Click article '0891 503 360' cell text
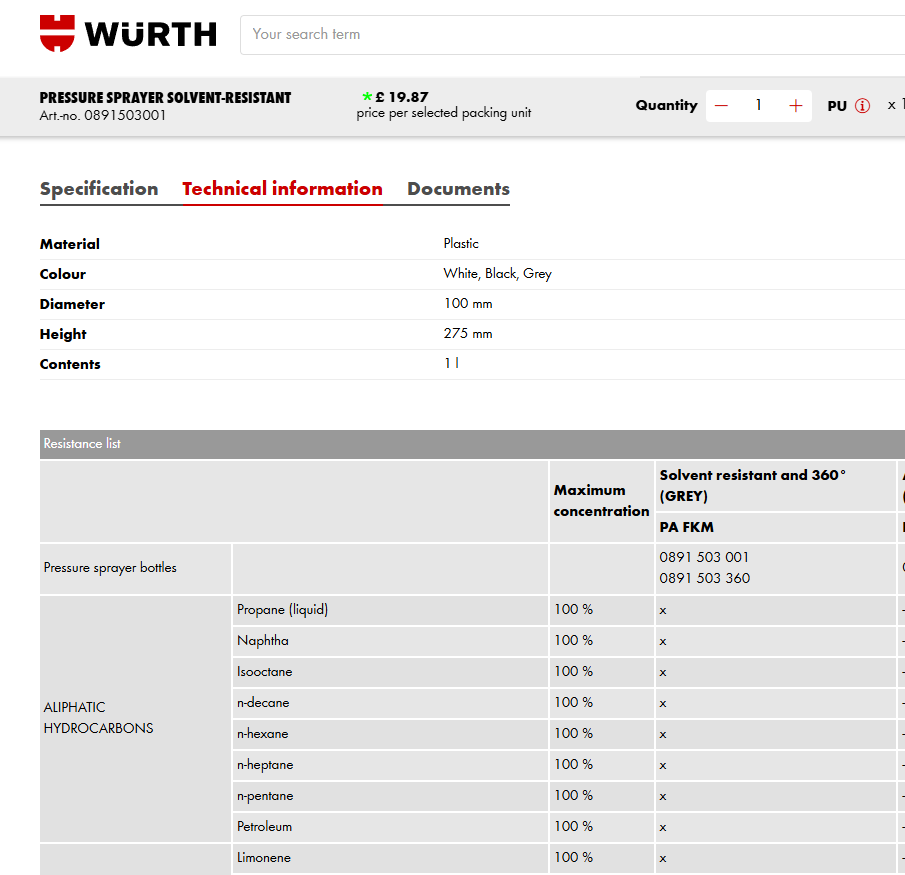Screen dimensions: 905x875 [x=704, y=578]
